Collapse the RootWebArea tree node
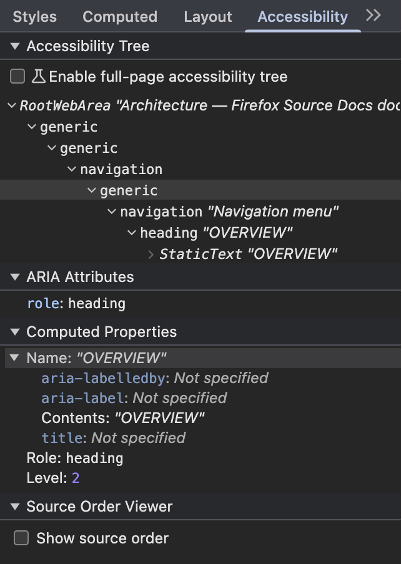This screenshot has height=564, width=402. pyautogui.click(x=12, y=106)
